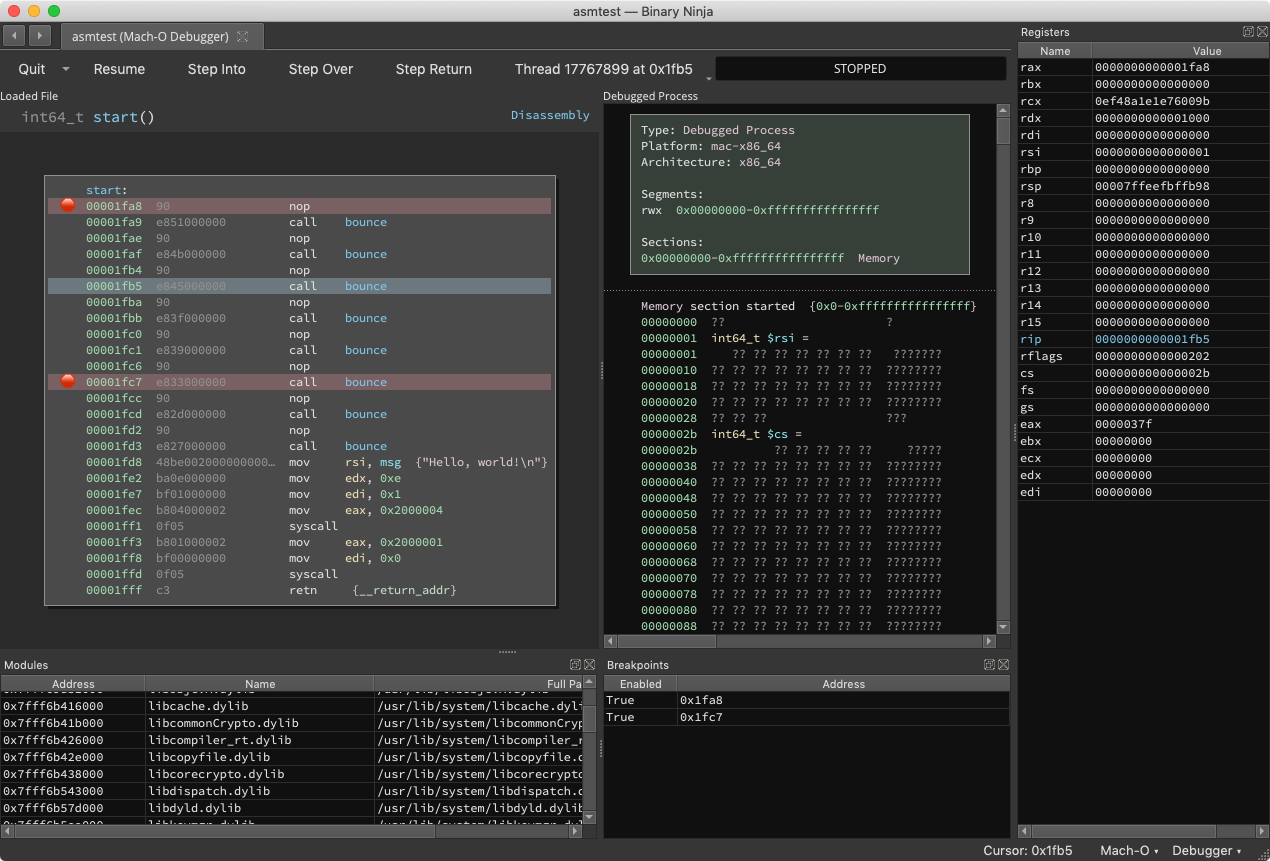Select the rsp register row
This screenshot has width=1270, height=861.
pyautogui.click(x=1143, y=186)
